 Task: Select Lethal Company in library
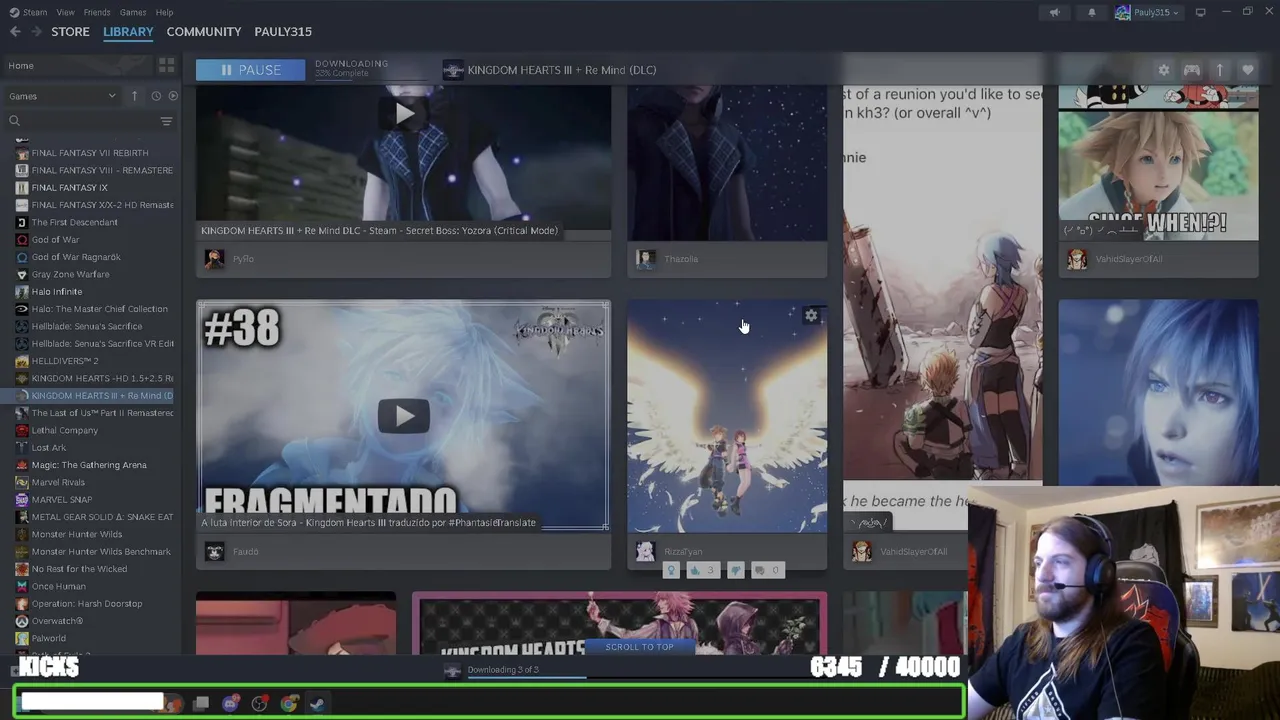(64, 430)
